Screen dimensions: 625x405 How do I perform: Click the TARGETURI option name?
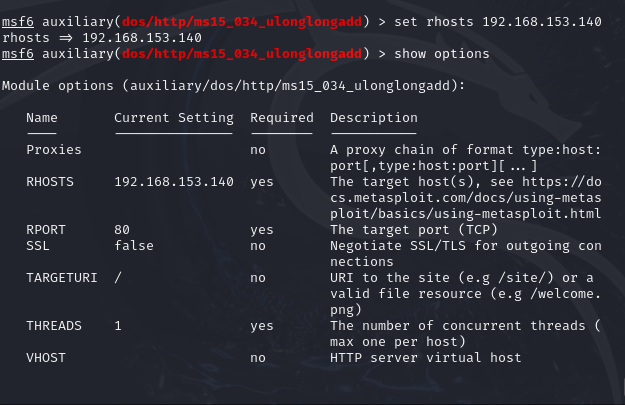[x=62, y=278]
